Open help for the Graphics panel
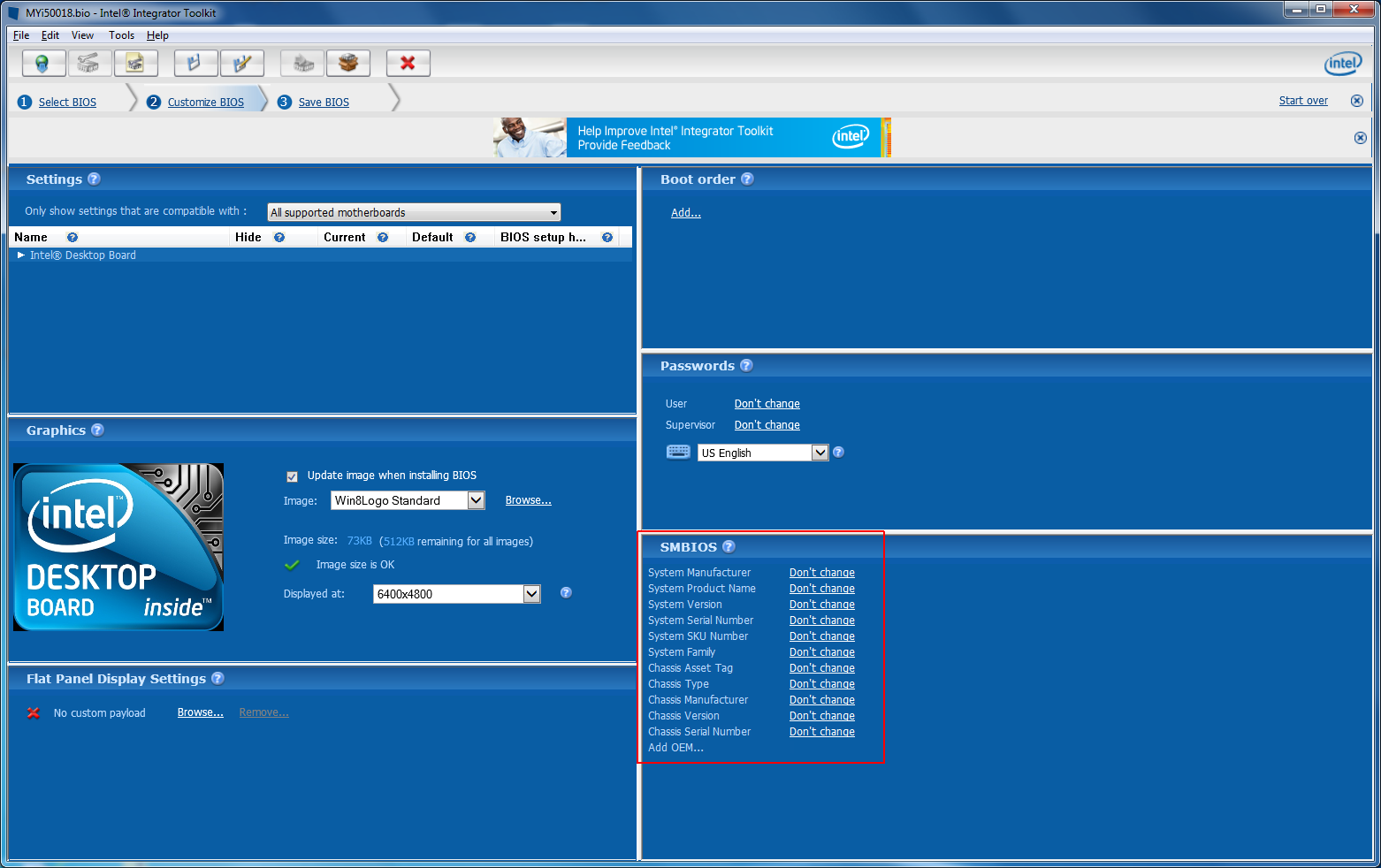1381x868 pixels. point(97,430)
